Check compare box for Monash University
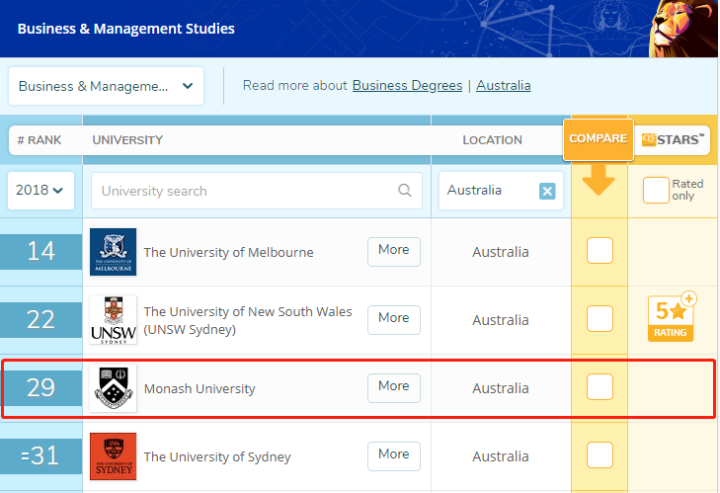The height and width of the screenshot is (493, 720). (x=600, y=387)
